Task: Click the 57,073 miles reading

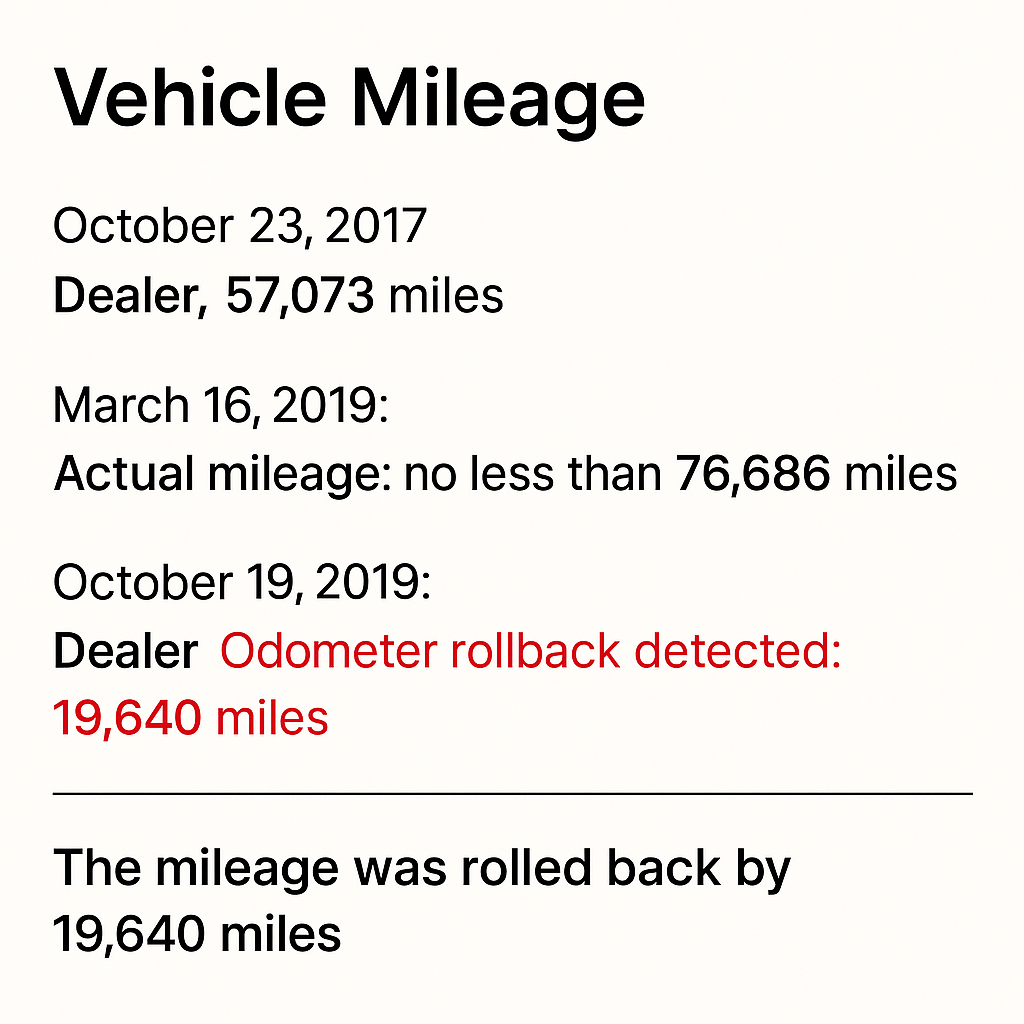Action: pyautogui.click(x=364, y=296)
